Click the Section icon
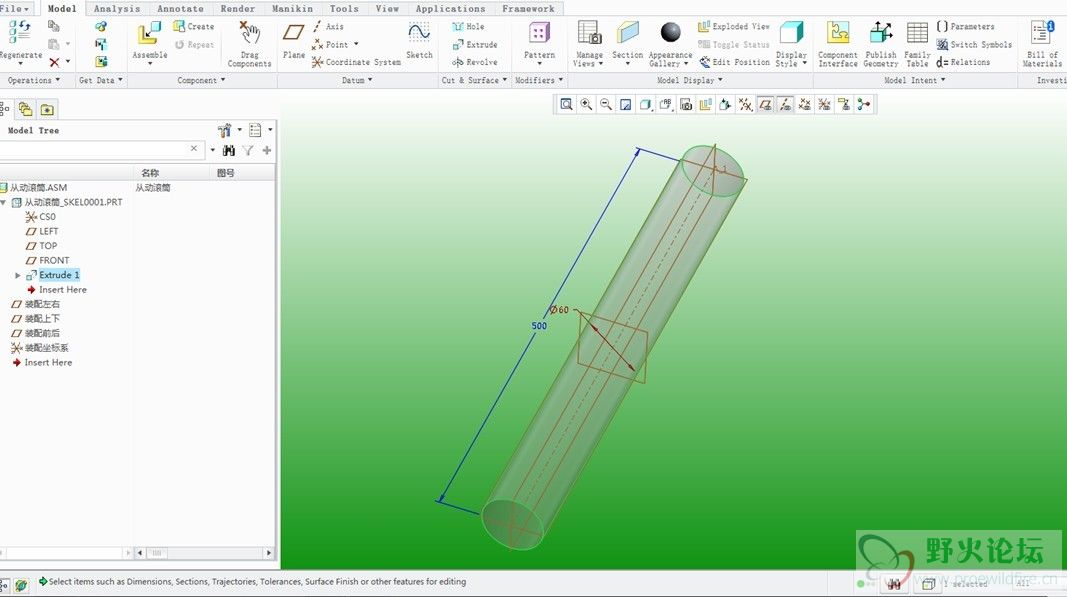The width and height of the screenshot is (1067, 597). pyautogui.click(x=627, y=33)
